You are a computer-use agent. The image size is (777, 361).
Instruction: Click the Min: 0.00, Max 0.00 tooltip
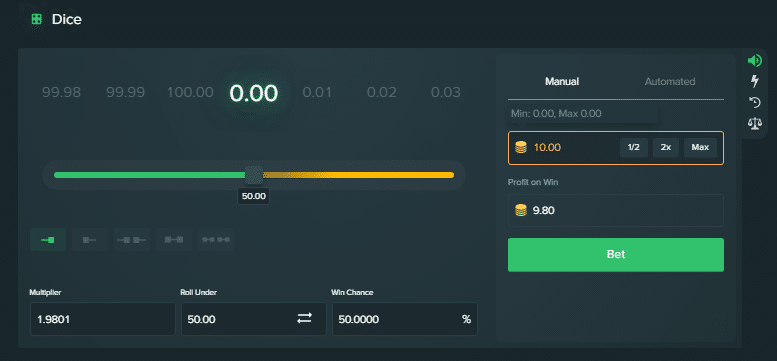pyautogui.click(x=583, y=114)
